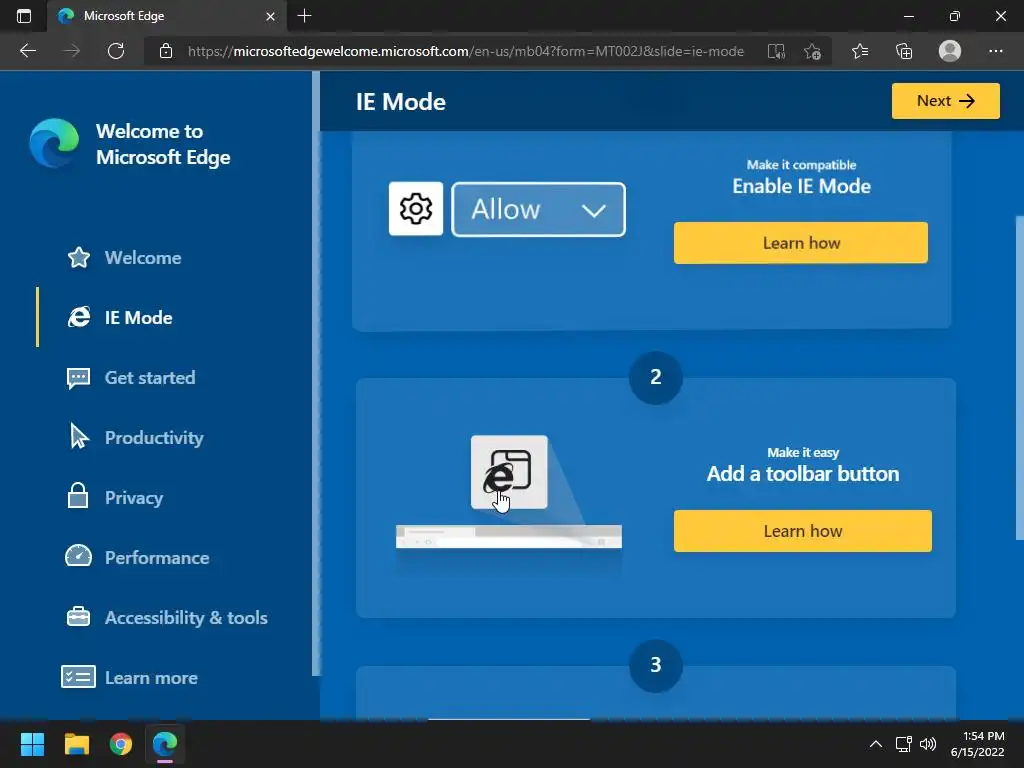This screenshot has width=1024, height=768.
Task: Refresh the current page
Action: pos(116,51)
